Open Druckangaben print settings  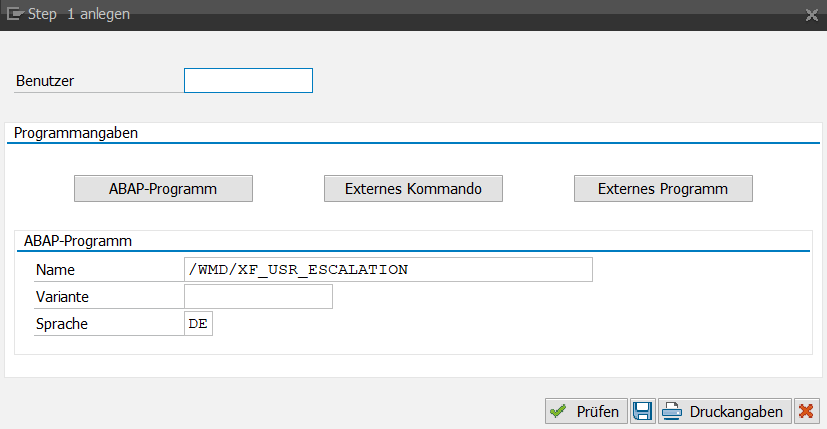click(724, 411)
